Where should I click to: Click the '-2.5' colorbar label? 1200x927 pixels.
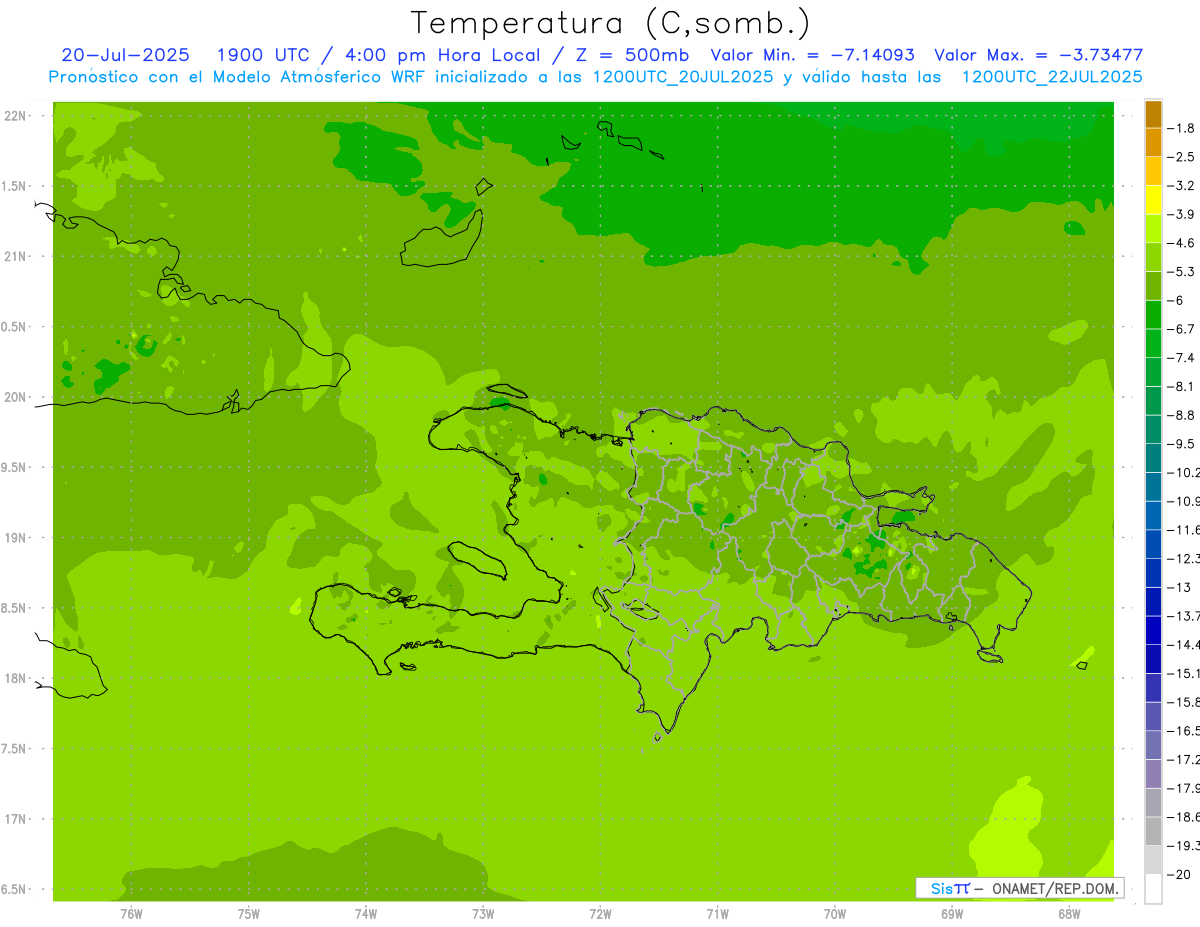pos(1180,157)
